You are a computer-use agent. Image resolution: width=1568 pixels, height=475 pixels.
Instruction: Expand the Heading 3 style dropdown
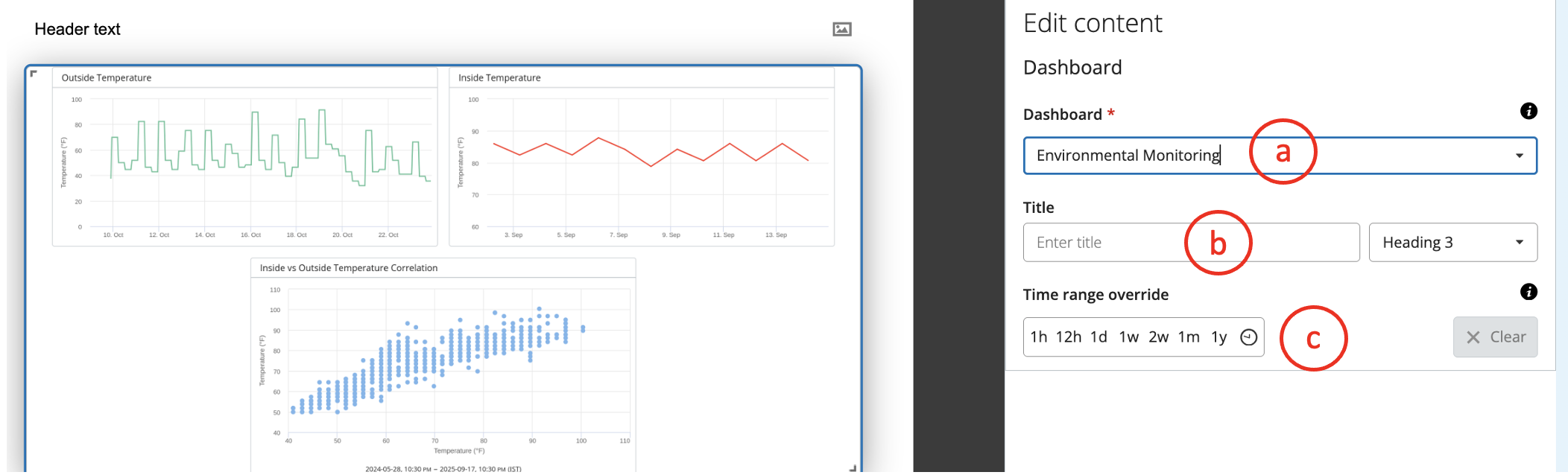pos(1453,243)
